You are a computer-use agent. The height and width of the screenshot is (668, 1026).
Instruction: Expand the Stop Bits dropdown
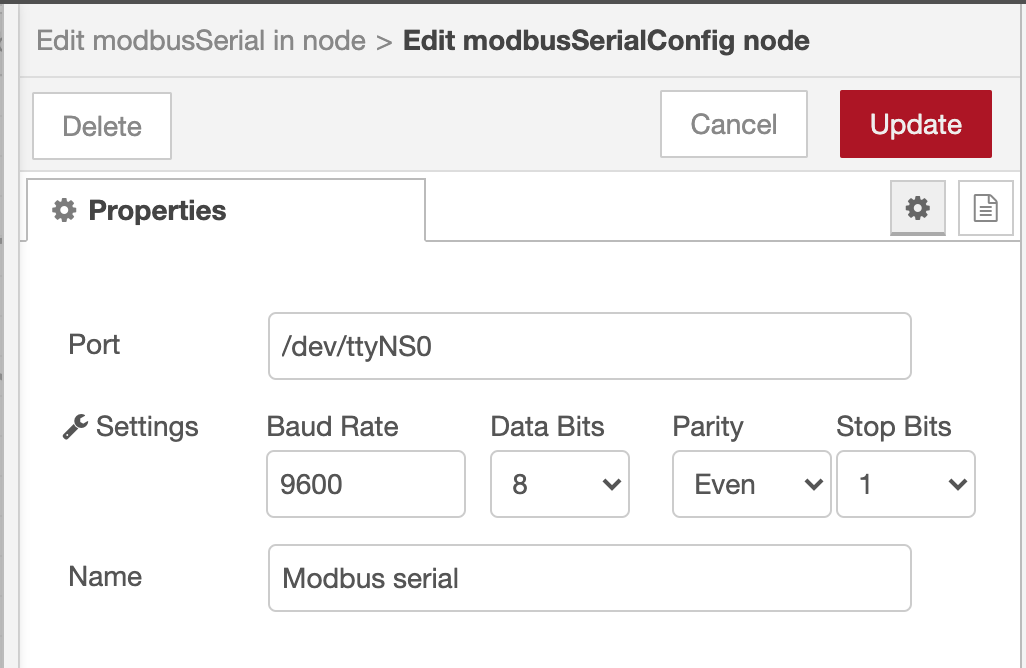click(905, 485)
